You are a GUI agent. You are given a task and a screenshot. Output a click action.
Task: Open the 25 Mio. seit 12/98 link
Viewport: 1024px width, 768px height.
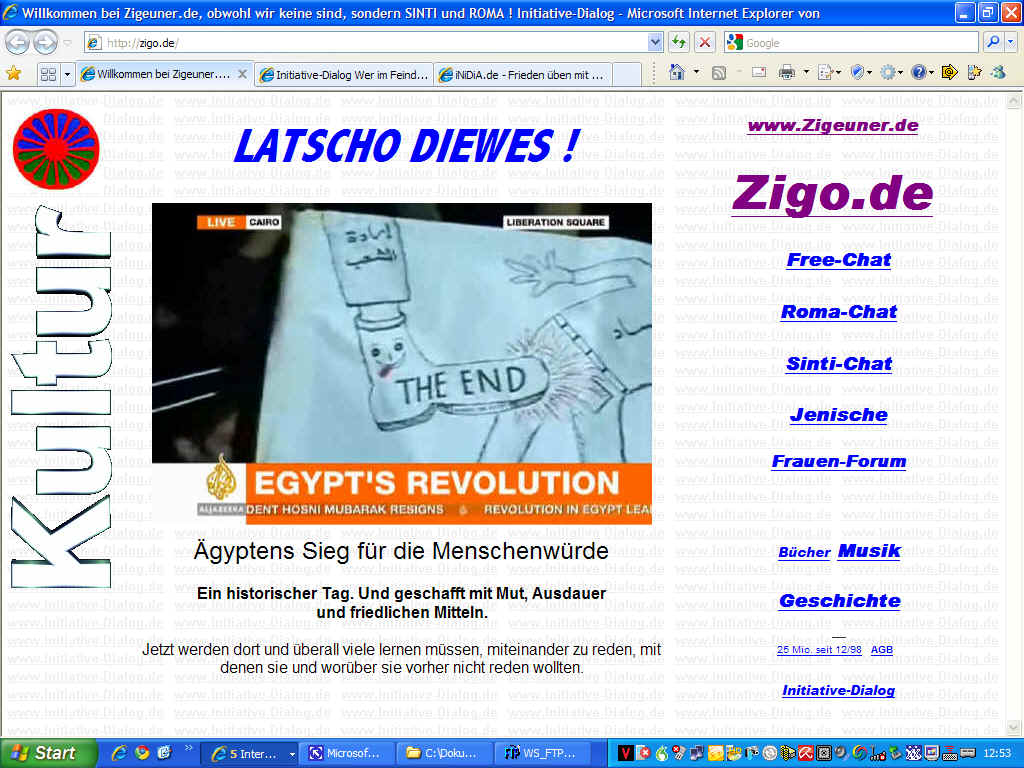pos(819,650)
